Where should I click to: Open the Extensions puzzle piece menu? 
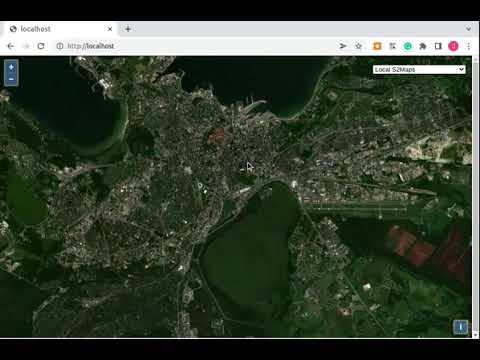423,46
